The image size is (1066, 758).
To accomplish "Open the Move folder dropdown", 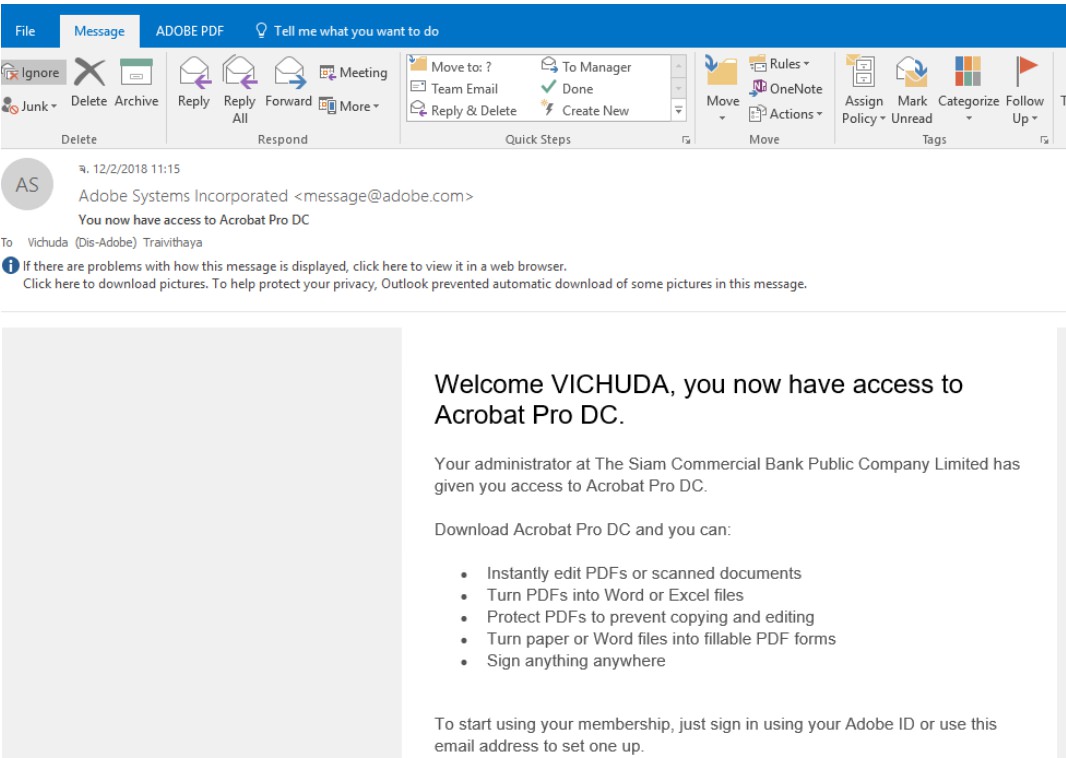I will tap(722, 90).
